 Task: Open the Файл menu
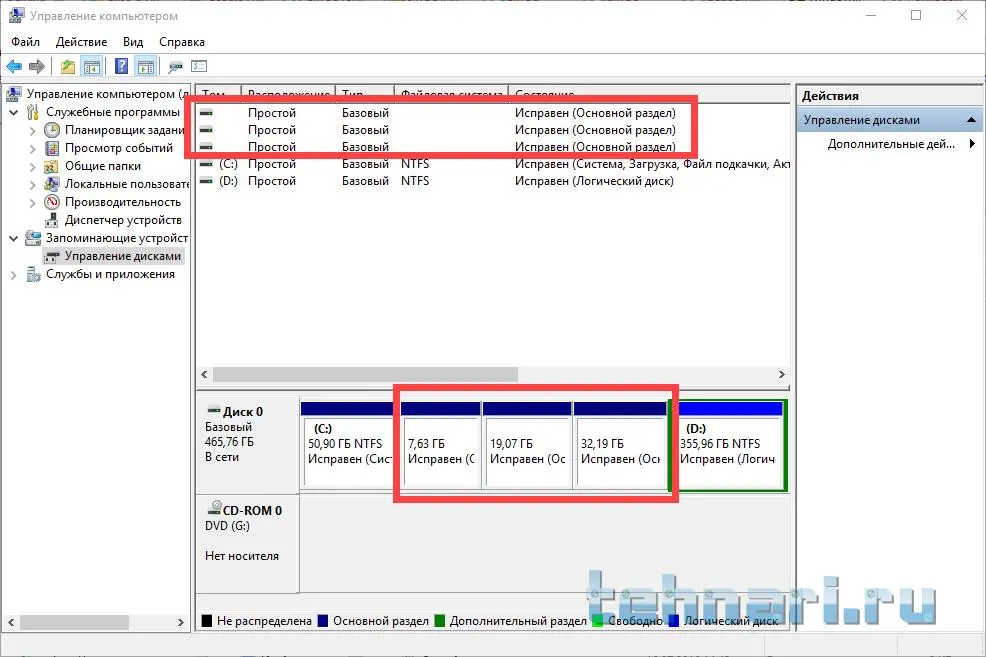coord(25,41)
